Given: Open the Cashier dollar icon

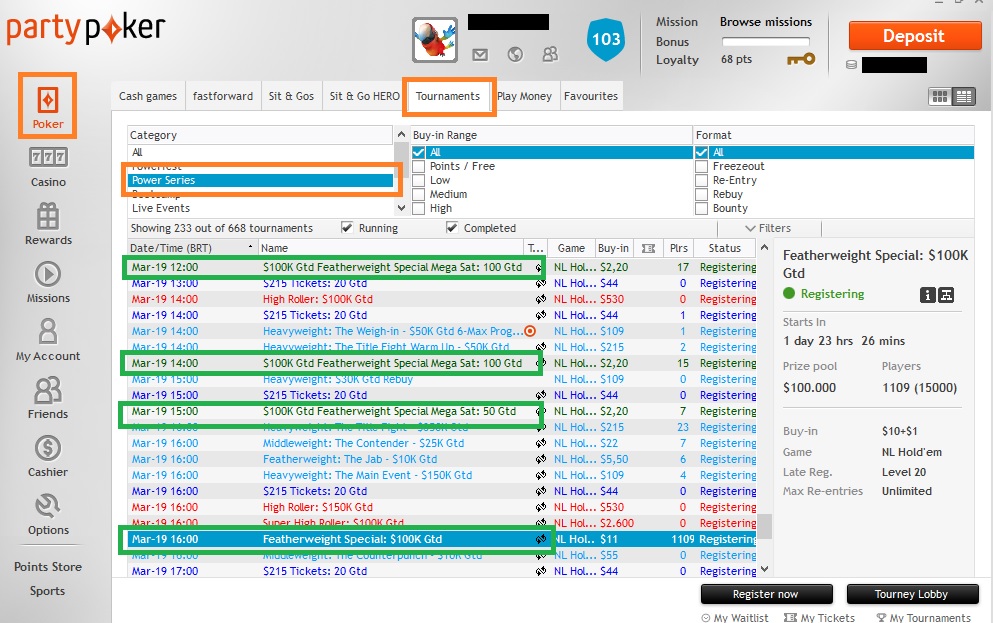Looking at the screenshot, I should coord(48,448).
